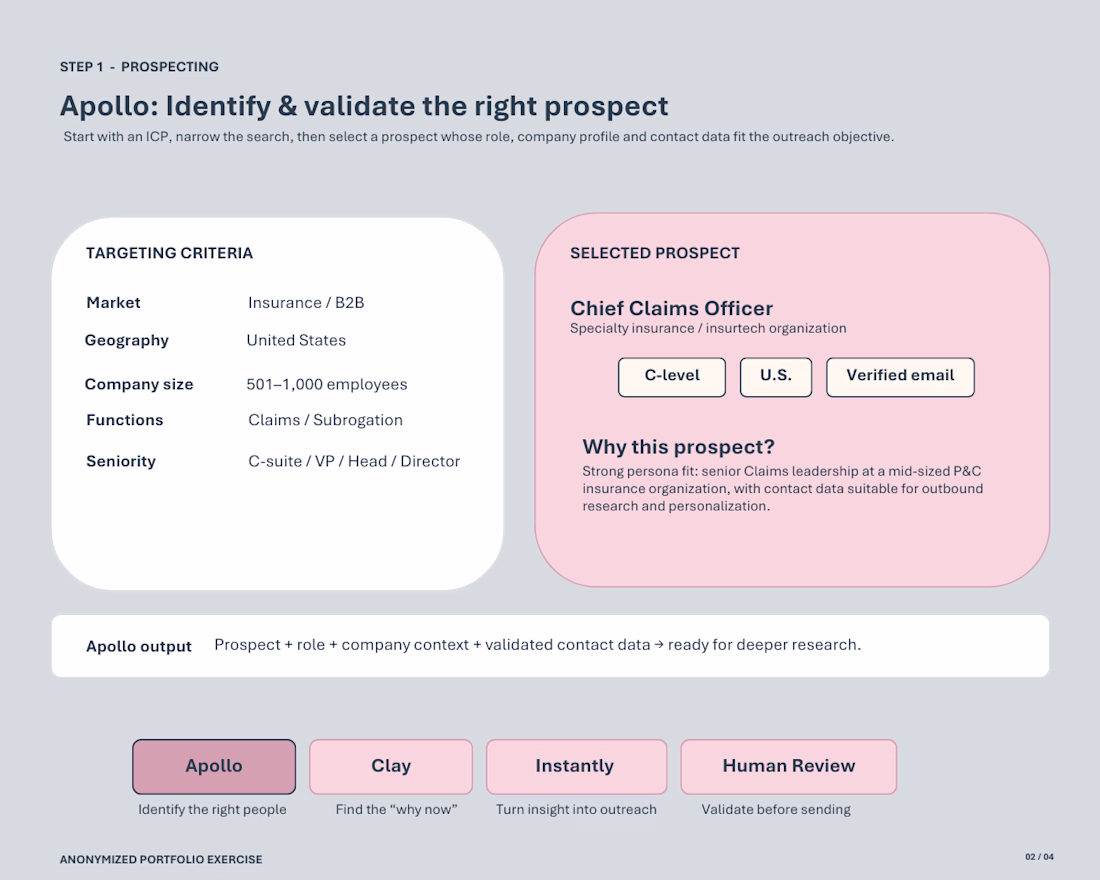Image resolution: width=1100 pixels, height=880 pixels.
Task: Click the U.S. tag
Action: coord(776,377)
